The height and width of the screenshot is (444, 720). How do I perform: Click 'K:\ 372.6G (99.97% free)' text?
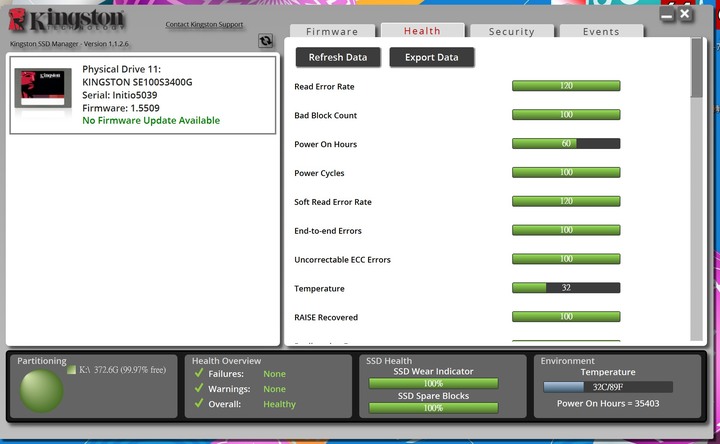coord(123,370)
